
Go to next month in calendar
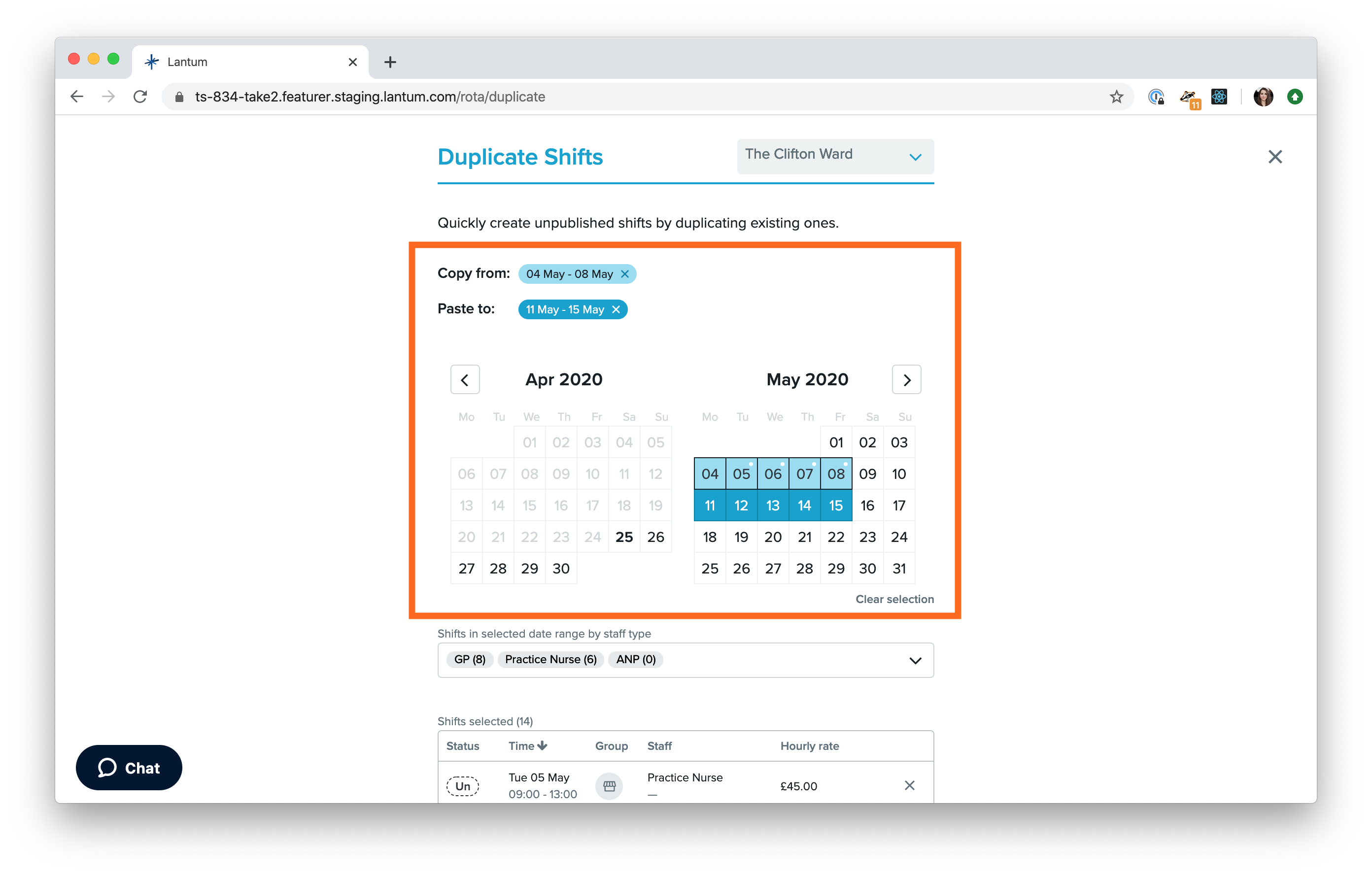(x=906, y=379)
